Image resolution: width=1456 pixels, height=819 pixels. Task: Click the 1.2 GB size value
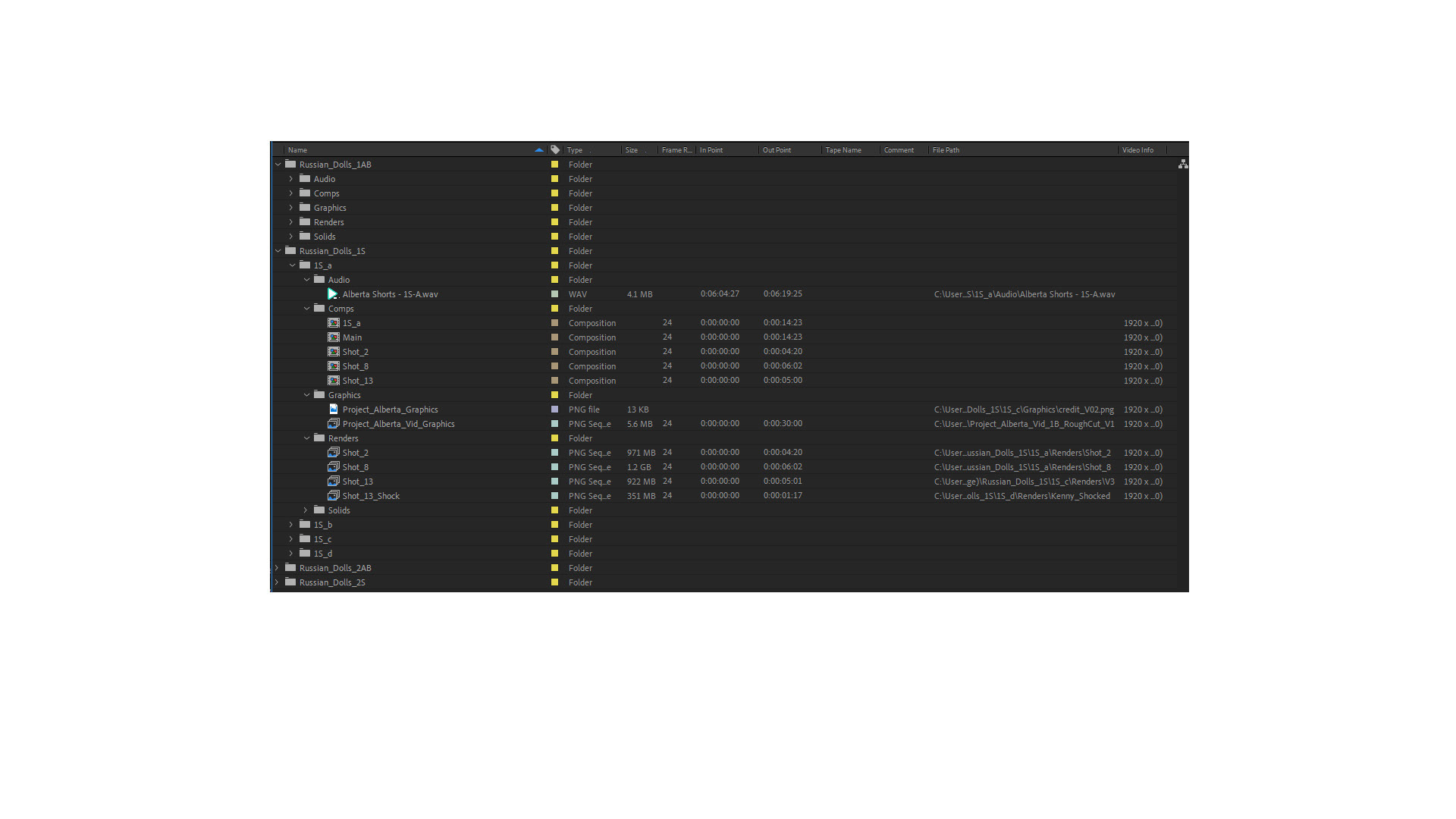(639, 467)
